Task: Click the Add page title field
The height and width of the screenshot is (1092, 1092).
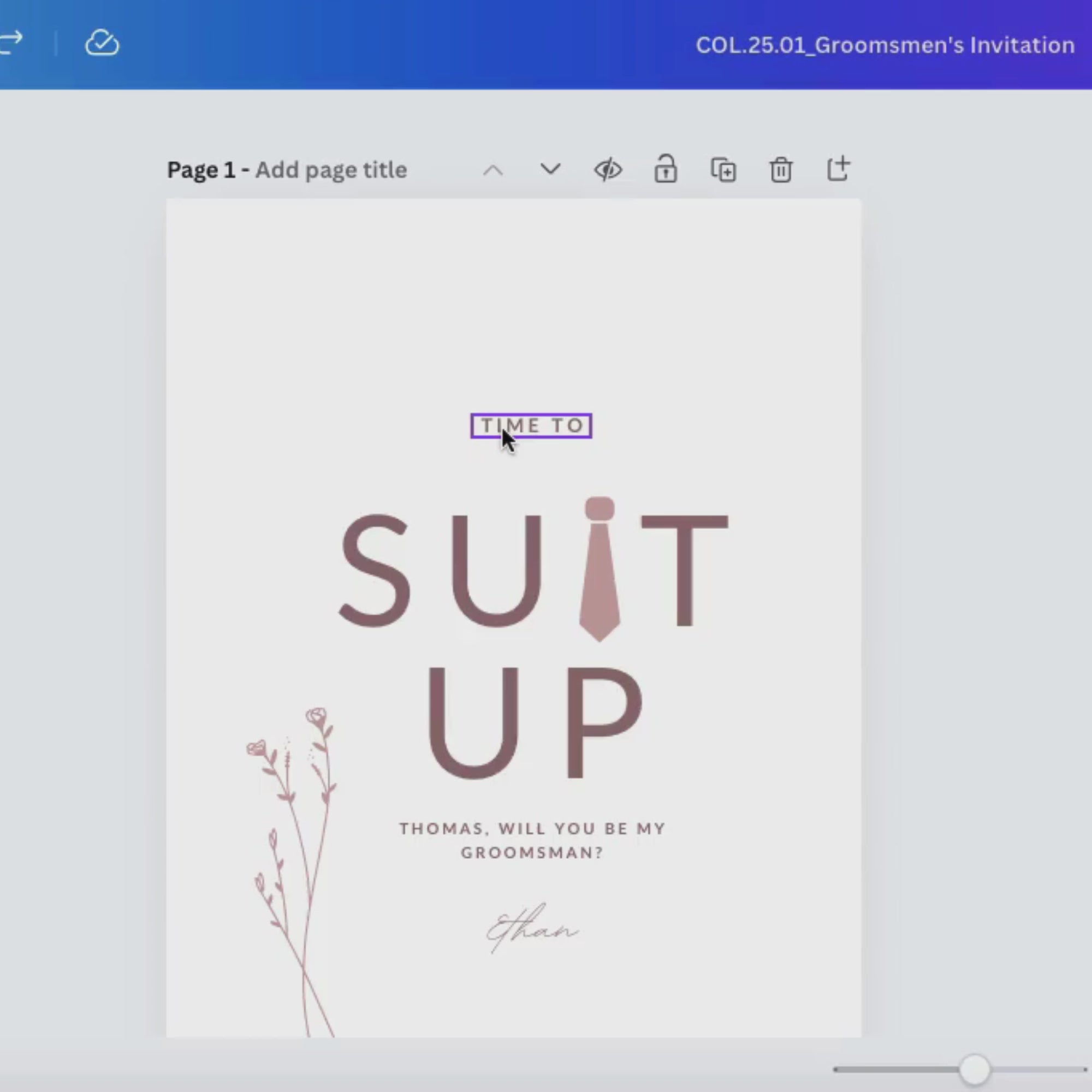Action: pyautogui.click(x=331, y=170)
